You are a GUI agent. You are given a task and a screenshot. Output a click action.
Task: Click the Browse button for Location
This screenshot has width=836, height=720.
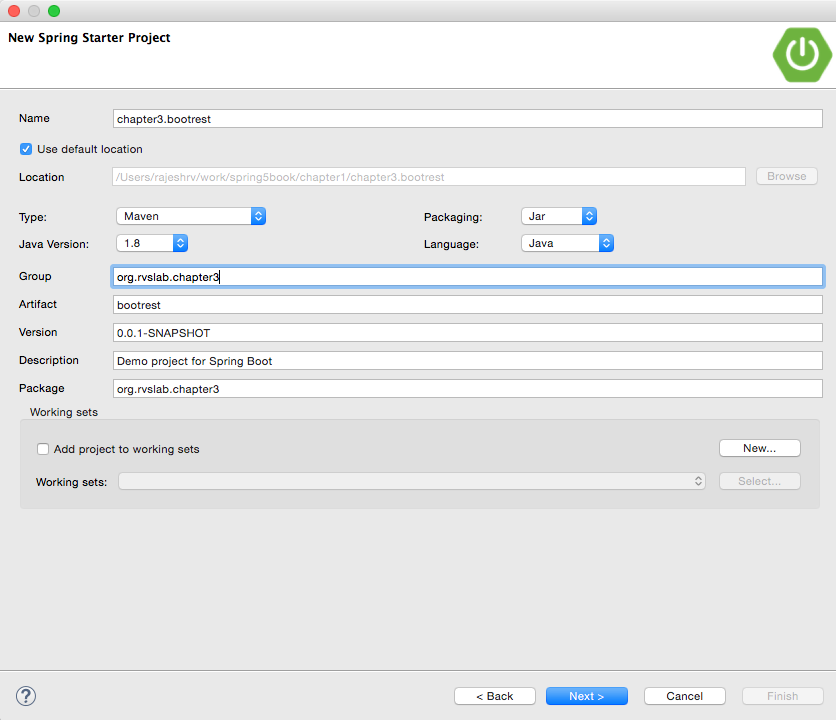(x=787, y=176)
